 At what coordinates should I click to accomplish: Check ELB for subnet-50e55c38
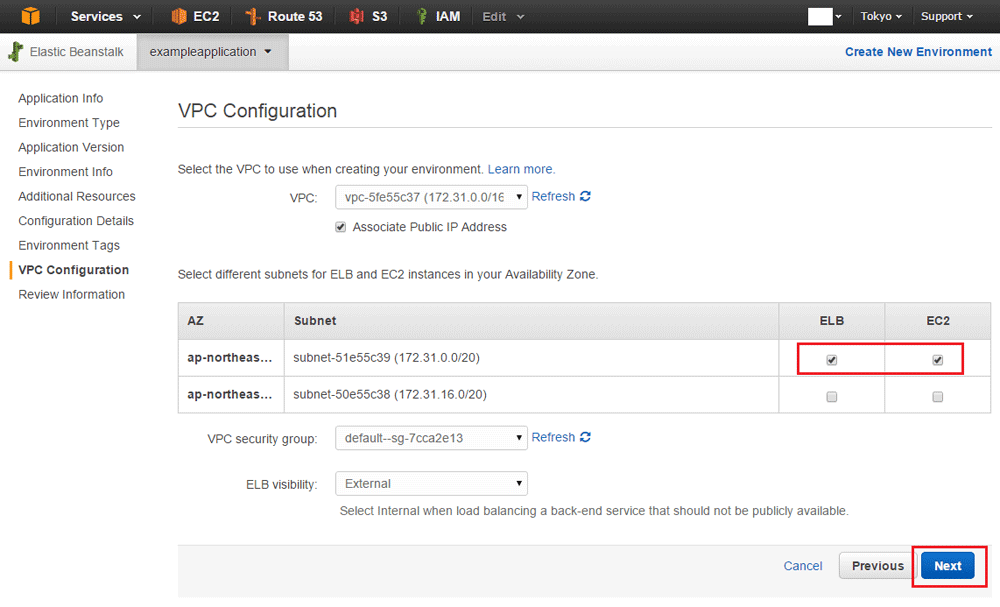(832, 397)
